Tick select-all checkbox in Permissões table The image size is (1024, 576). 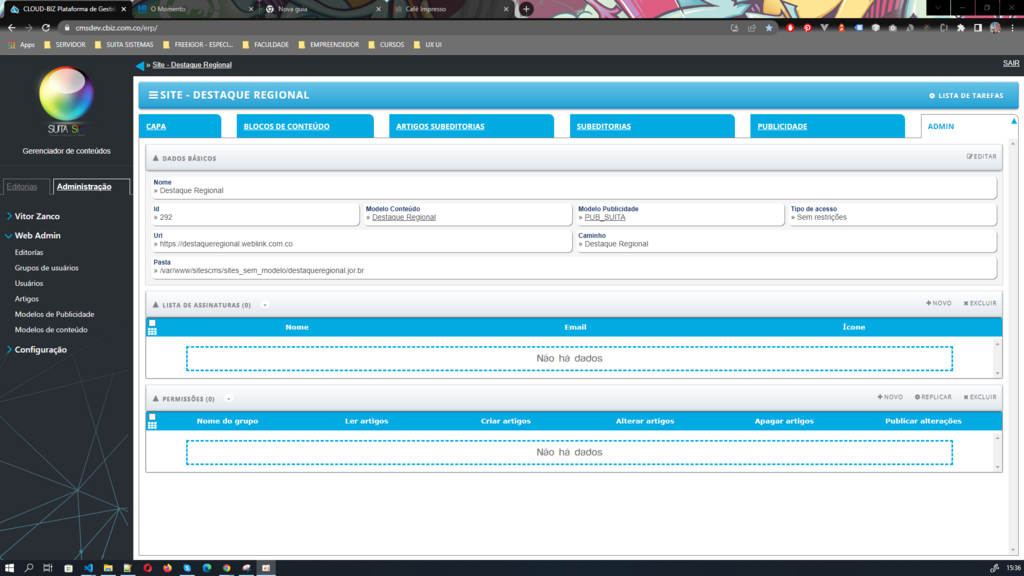coord(152,417)
